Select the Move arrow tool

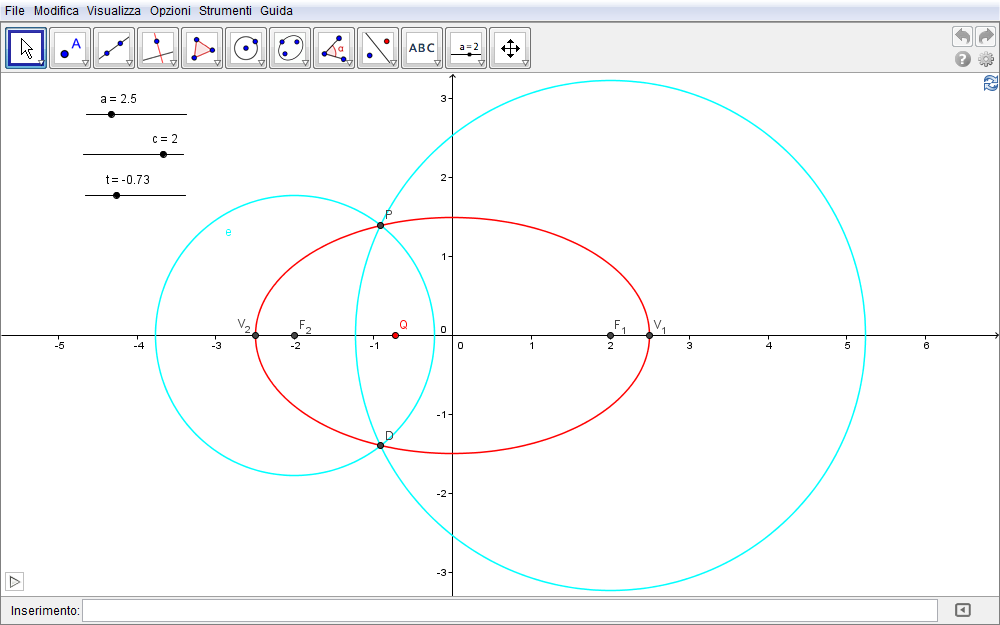pos(26,48)
